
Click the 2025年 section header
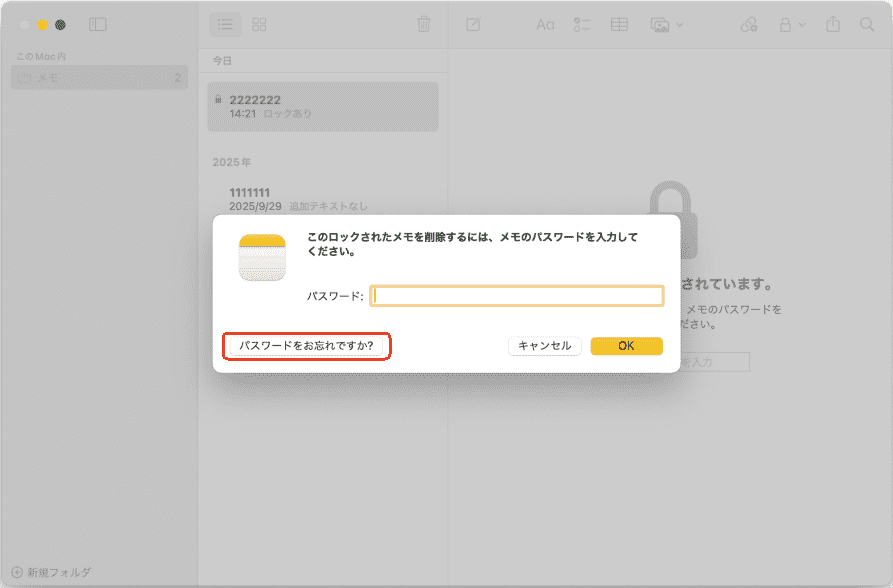coord(231,162)
